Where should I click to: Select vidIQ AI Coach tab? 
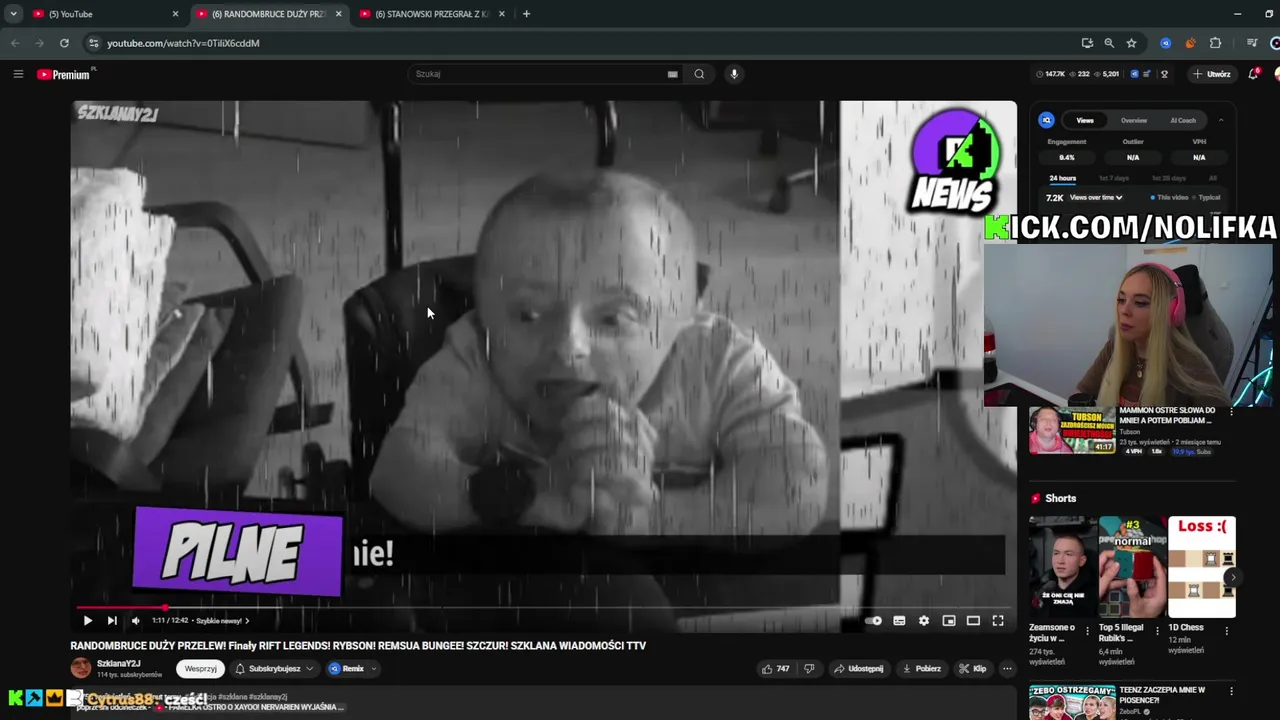pyautogui.click(x=1183, y=120)
